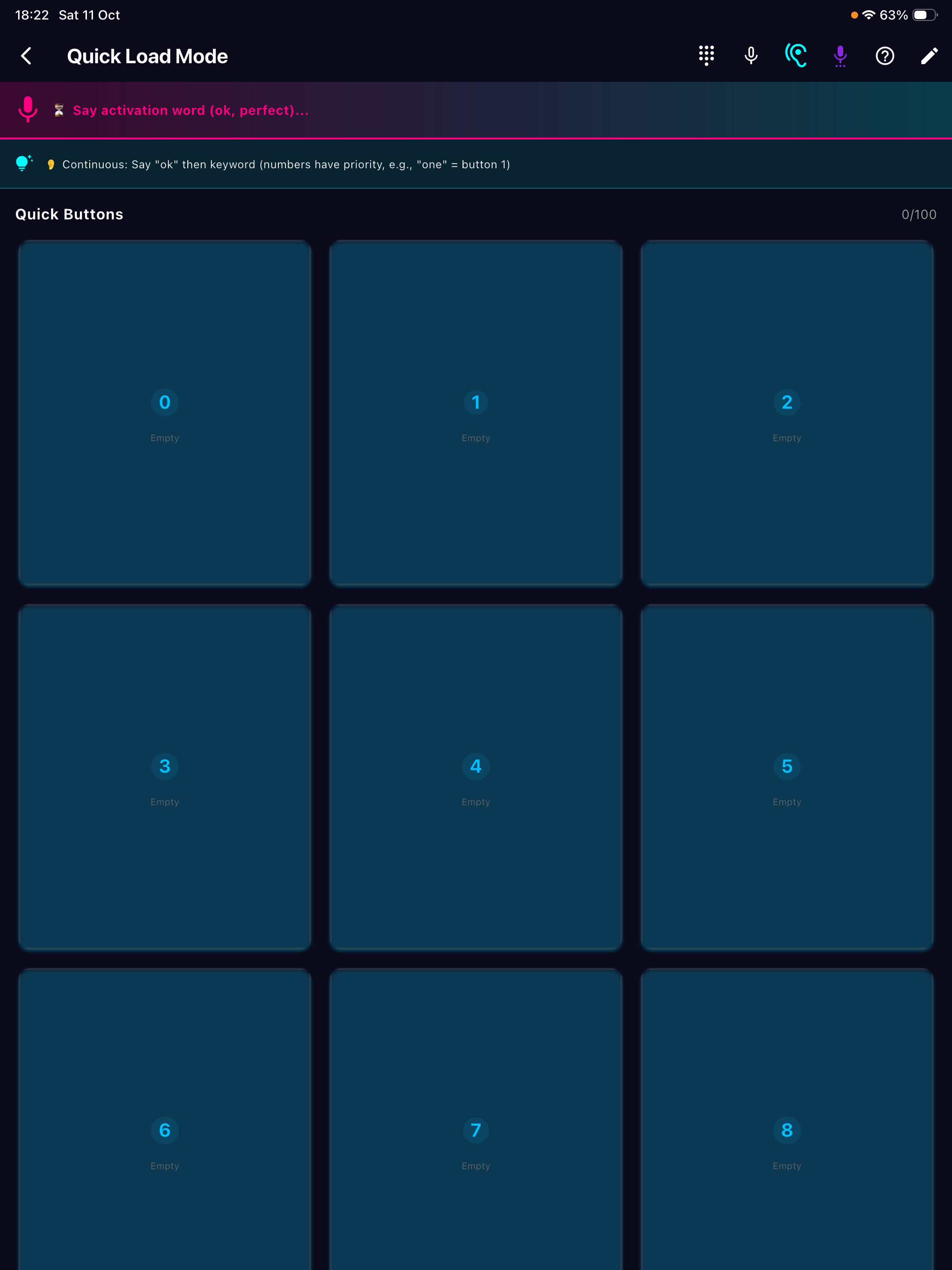Image resolution: width=952 pixels, height=1270 pixels.
Task: Select empty quick button 8
Action: tap(787, 1119)
